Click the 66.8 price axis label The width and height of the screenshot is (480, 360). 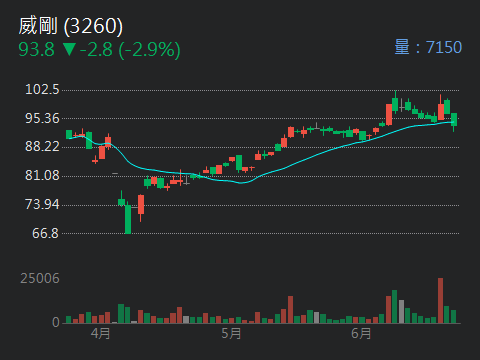tap(45, 233)
